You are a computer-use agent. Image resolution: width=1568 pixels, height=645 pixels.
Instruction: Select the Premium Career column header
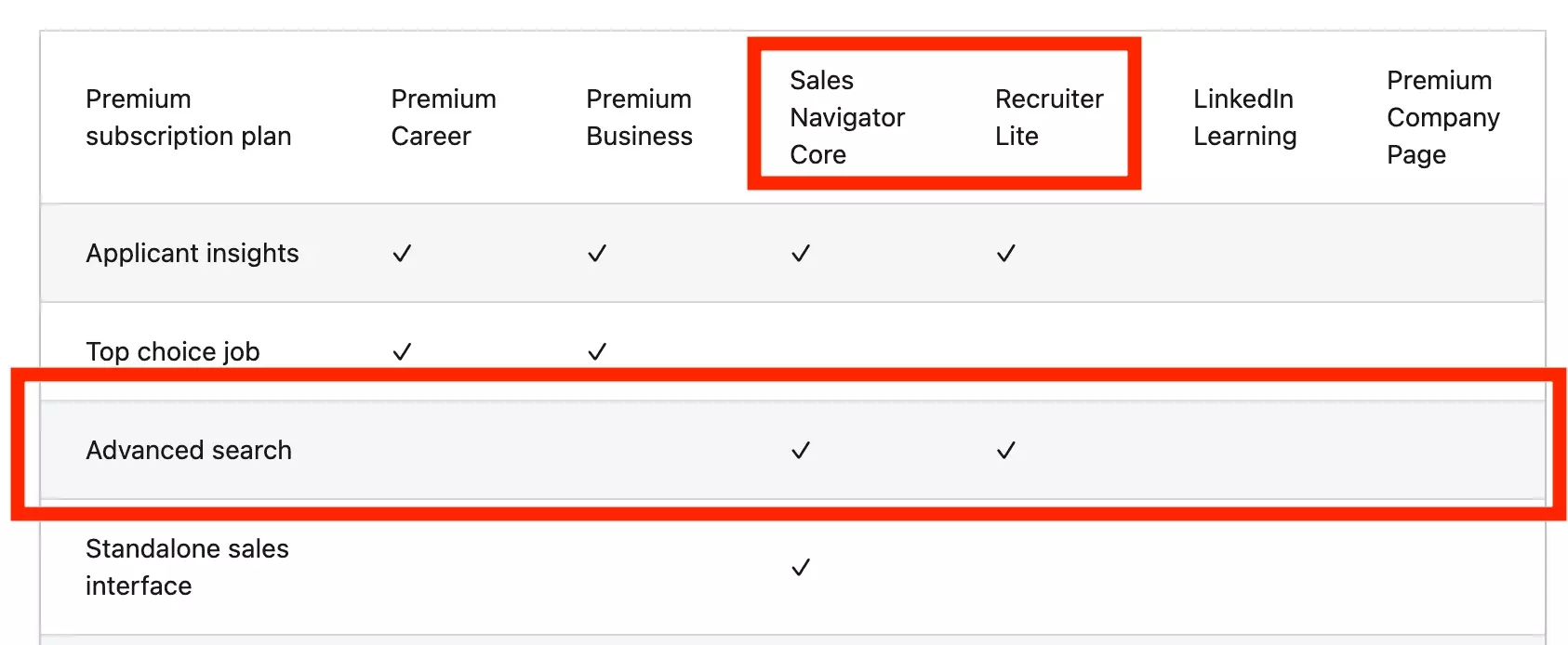click(x=444, y=117)
